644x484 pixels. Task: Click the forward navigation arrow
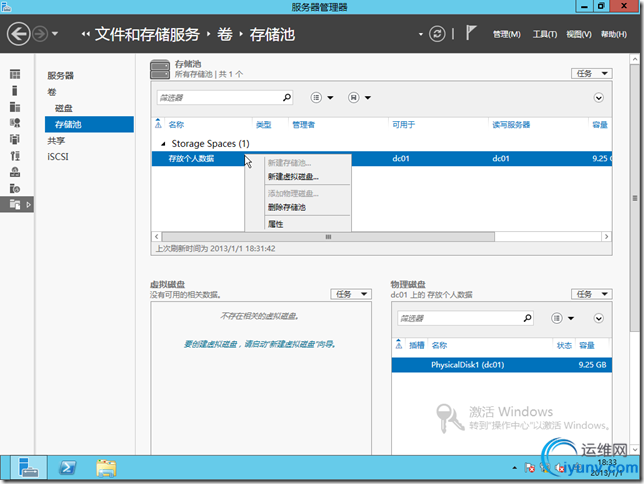(40, 34)
